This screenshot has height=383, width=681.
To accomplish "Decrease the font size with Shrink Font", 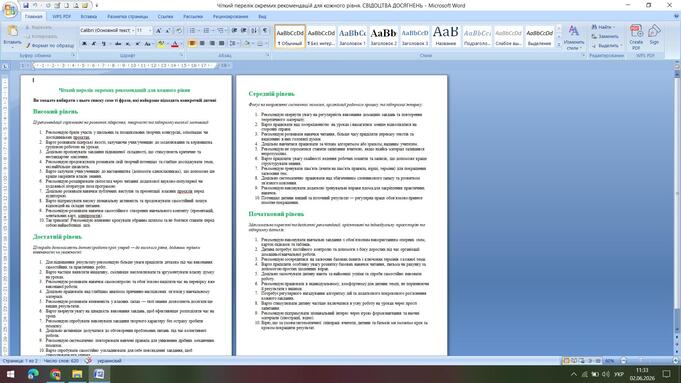I will coord(169,30).
